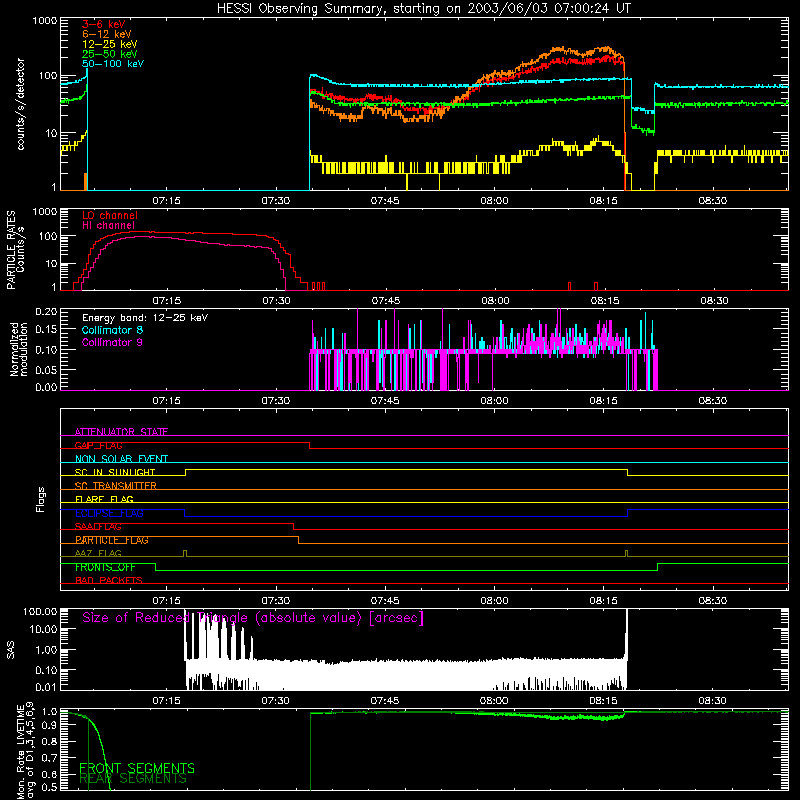Click the 'ATTENUATOR_STATE' flag label

[x=121, y=432]
